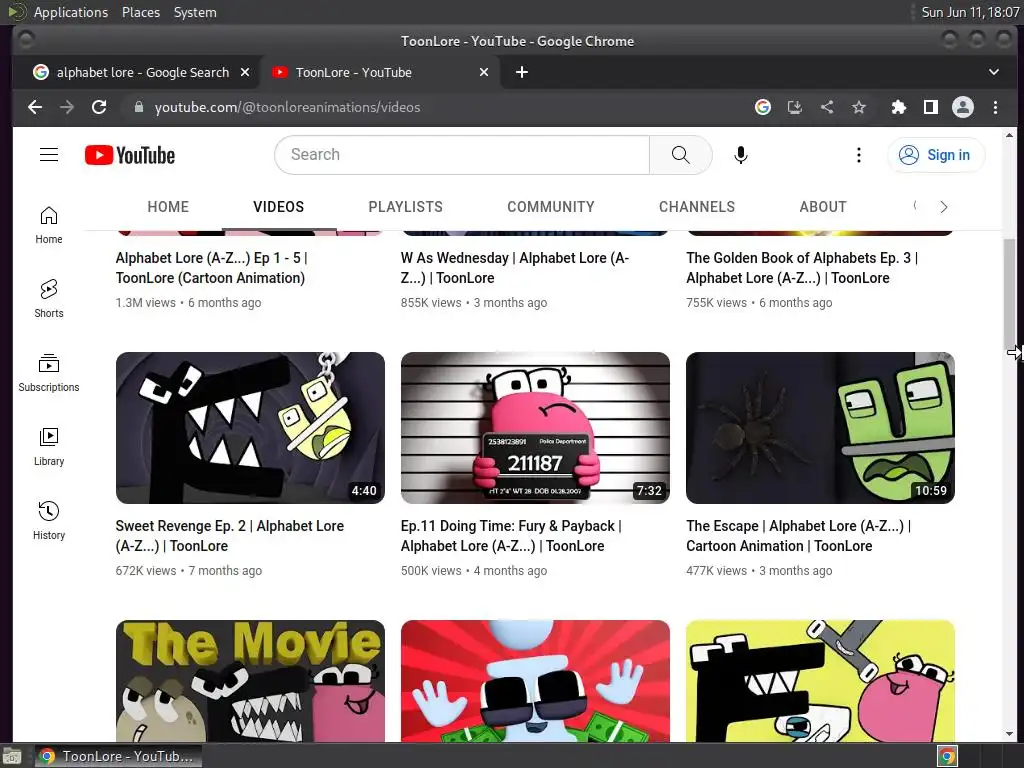1024x768 pixels.
Task: Open YouTube settings three-dot menu
Action: click(x=859, y=155)
